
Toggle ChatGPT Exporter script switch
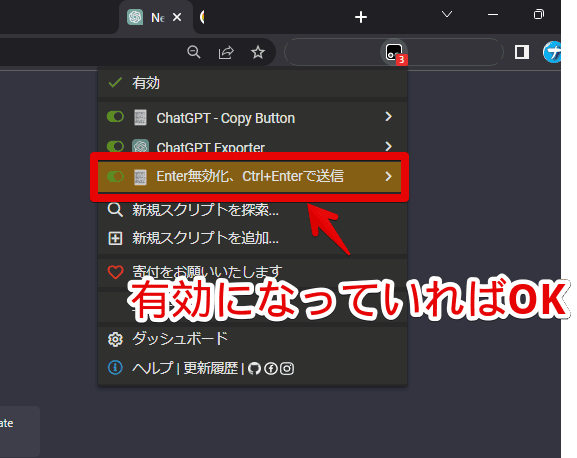tap(115, 146)
